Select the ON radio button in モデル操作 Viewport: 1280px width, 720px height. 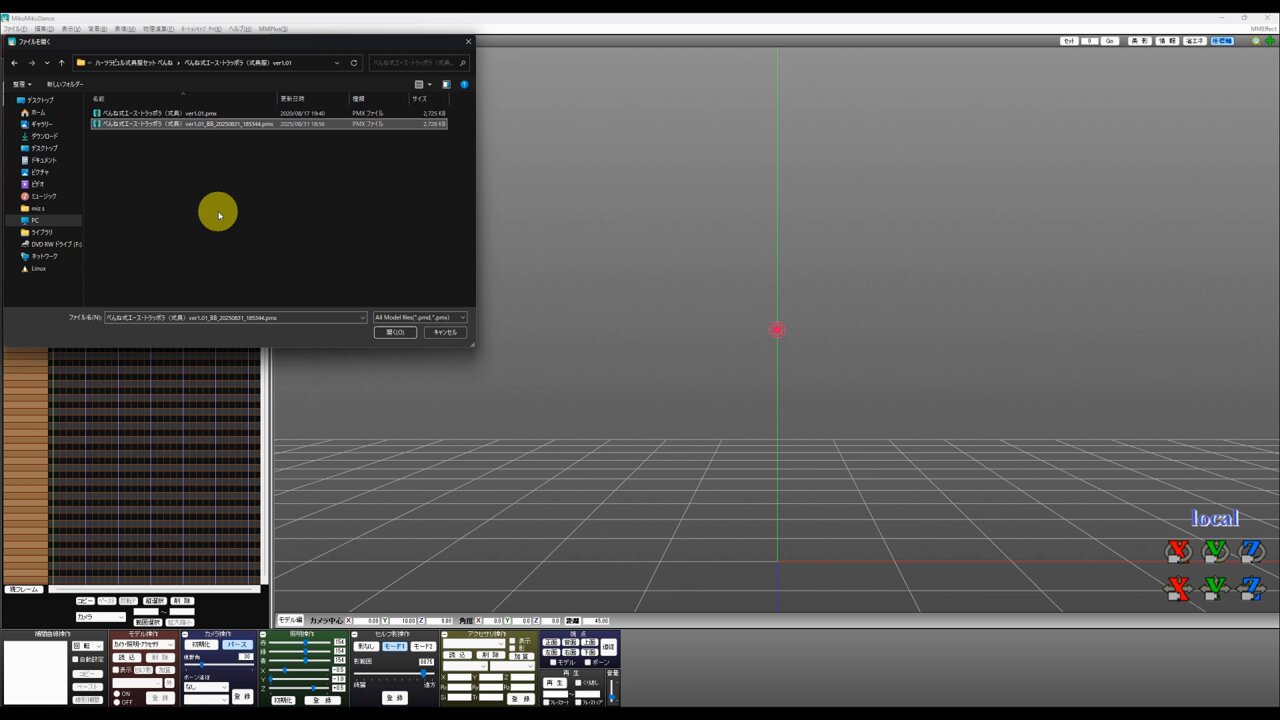coord(117,693)
